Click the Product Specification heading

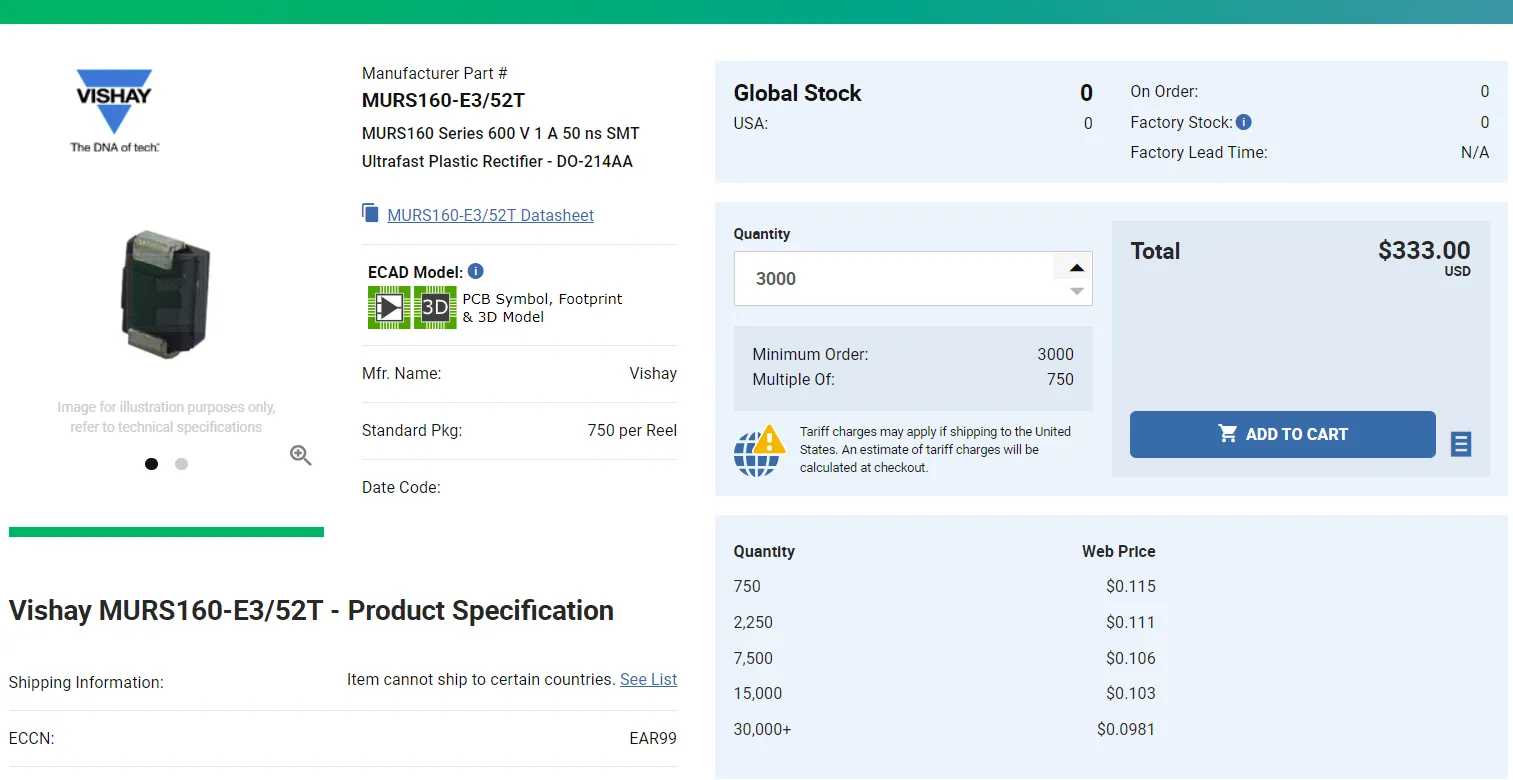coord(311,610)
